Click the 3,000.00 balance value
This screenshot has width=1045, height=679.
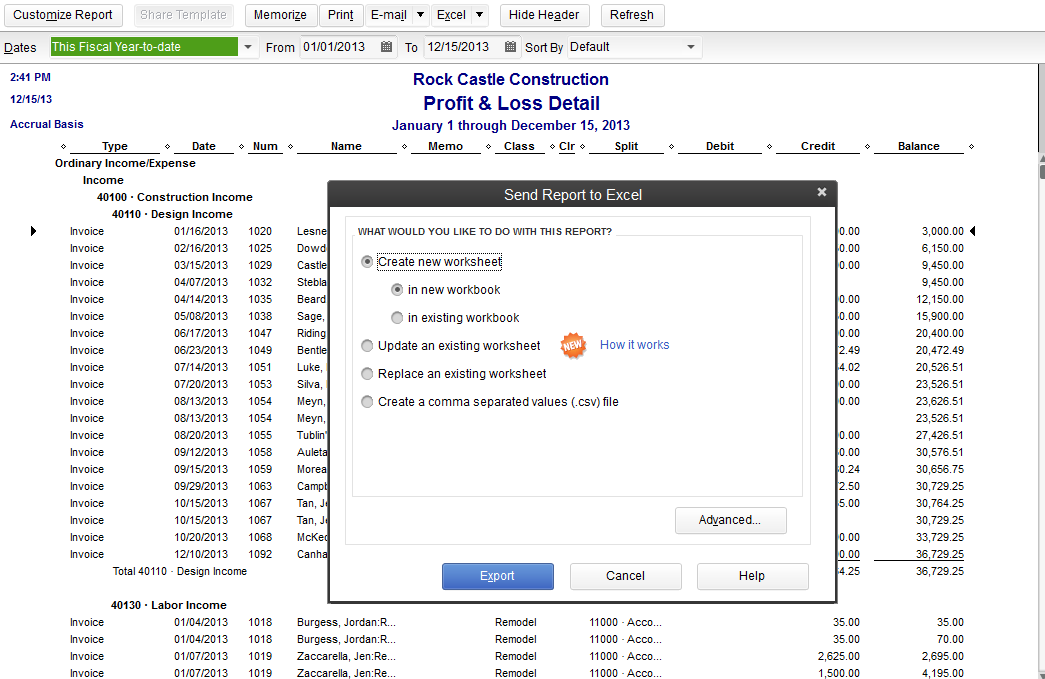942,231
